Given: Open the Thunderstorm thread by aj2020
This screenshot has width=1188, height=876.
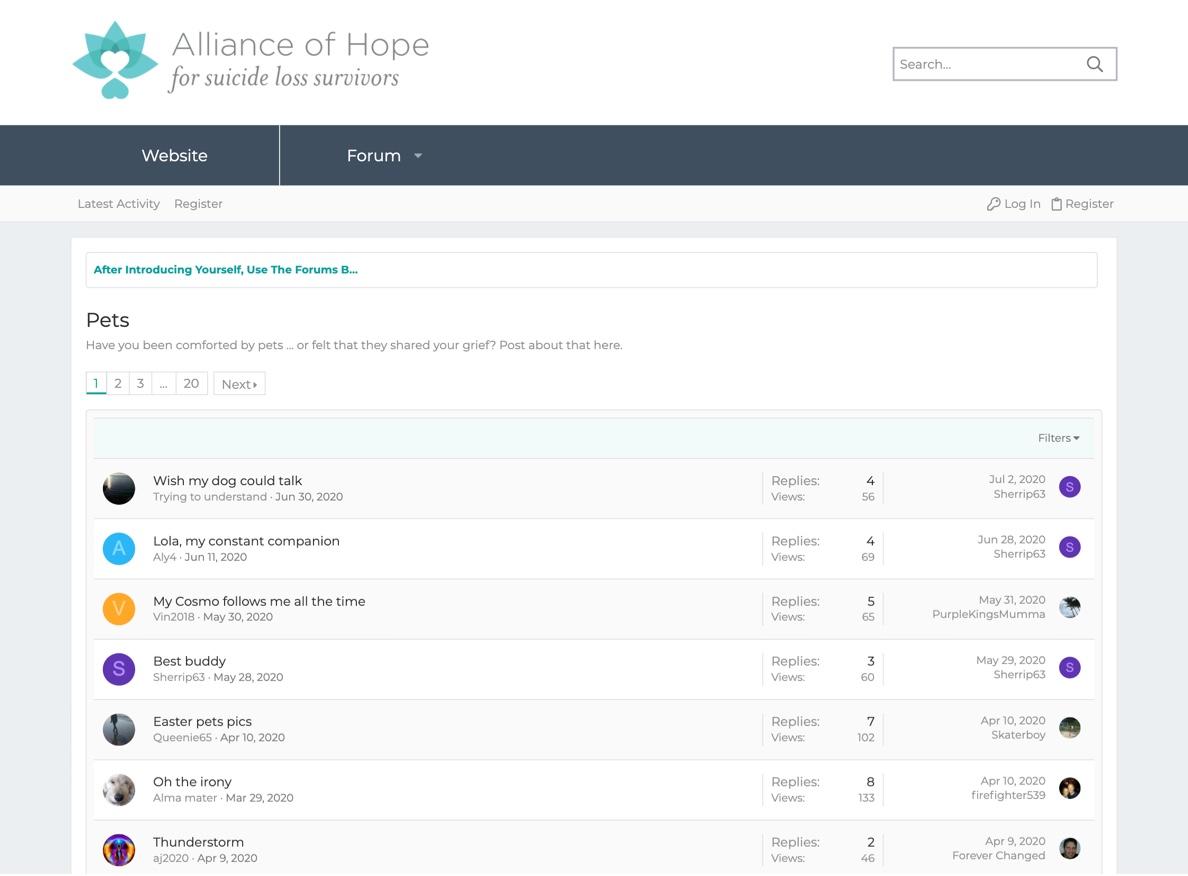Looking at the screenshot, I should point(198,841).
